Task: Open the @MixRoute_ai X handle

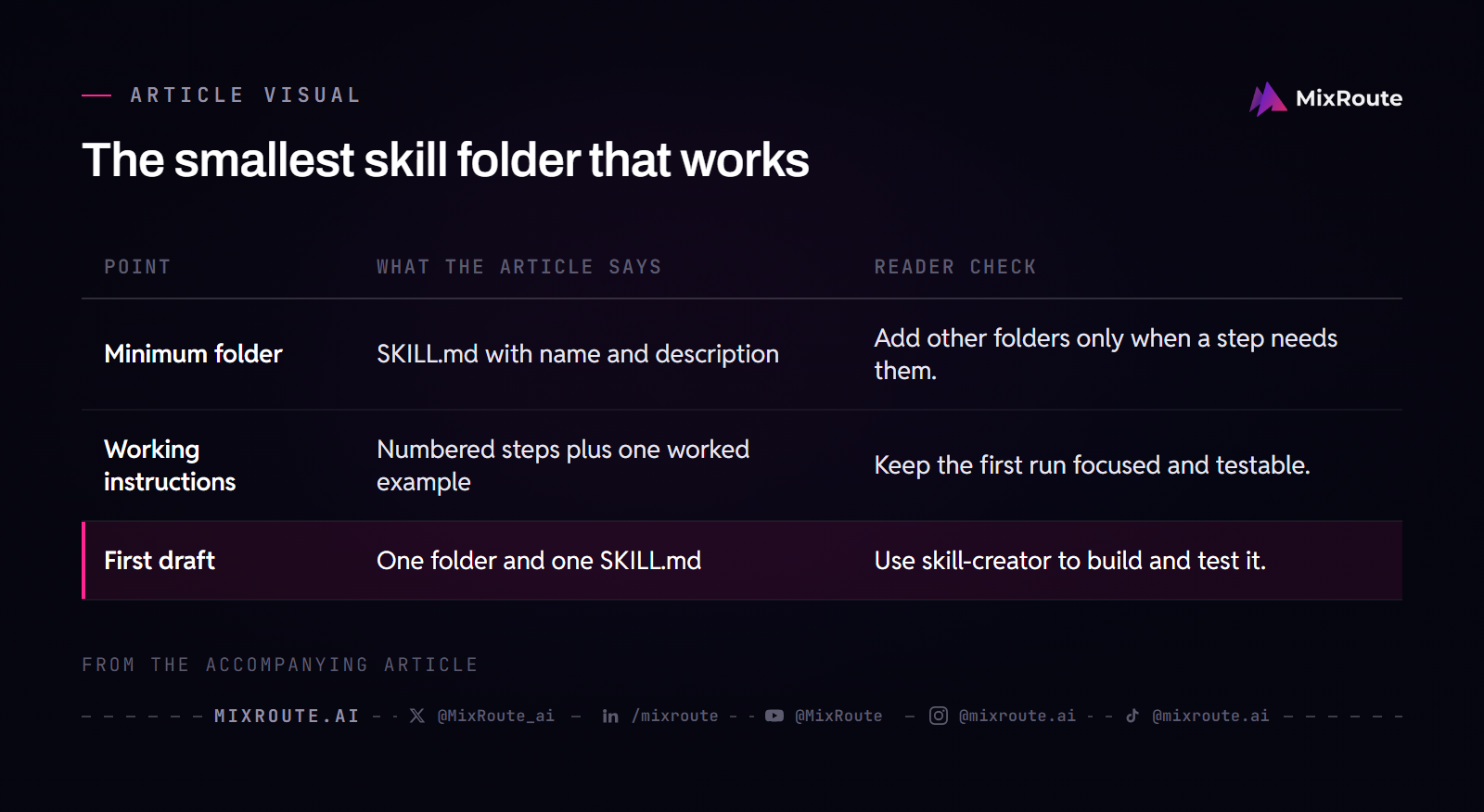Action: click(495, 716)
